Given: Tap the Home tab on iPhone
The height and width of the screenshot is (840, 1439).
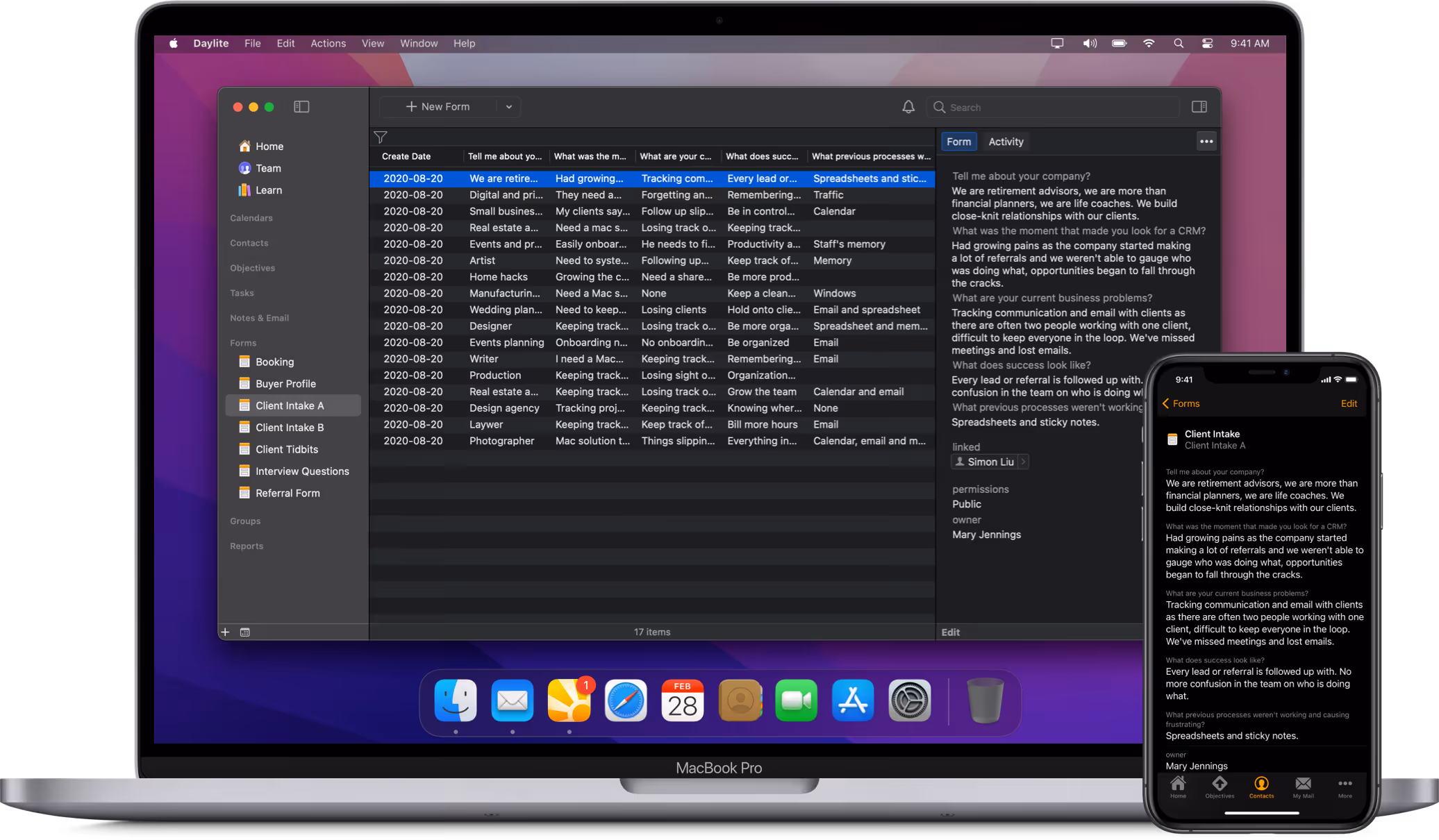Looking at the screenshot, I should (1178, 787).
